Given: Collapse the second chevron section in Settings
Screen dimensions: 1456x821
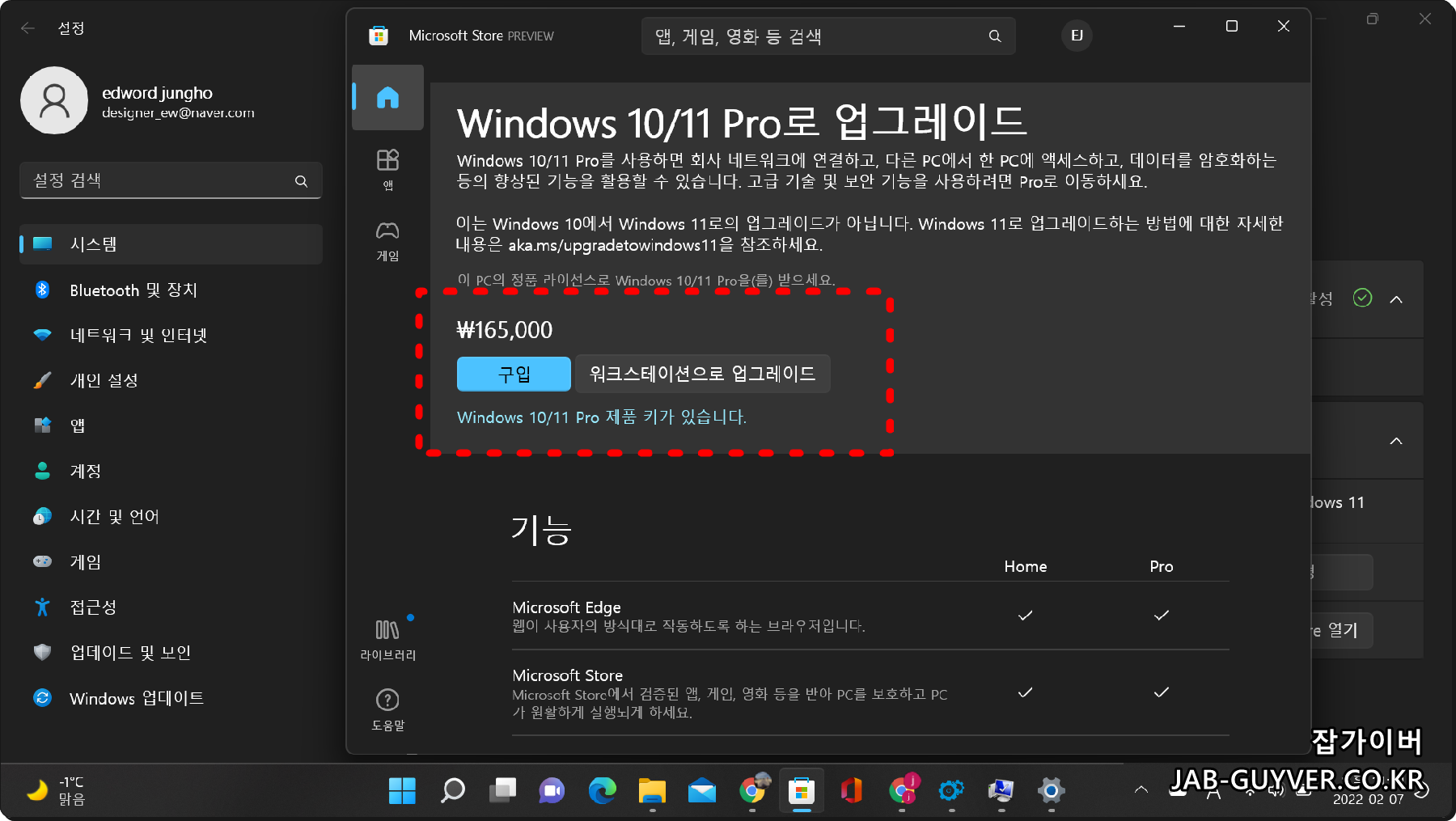Looking at the screenshot, I should point(1396,441).
